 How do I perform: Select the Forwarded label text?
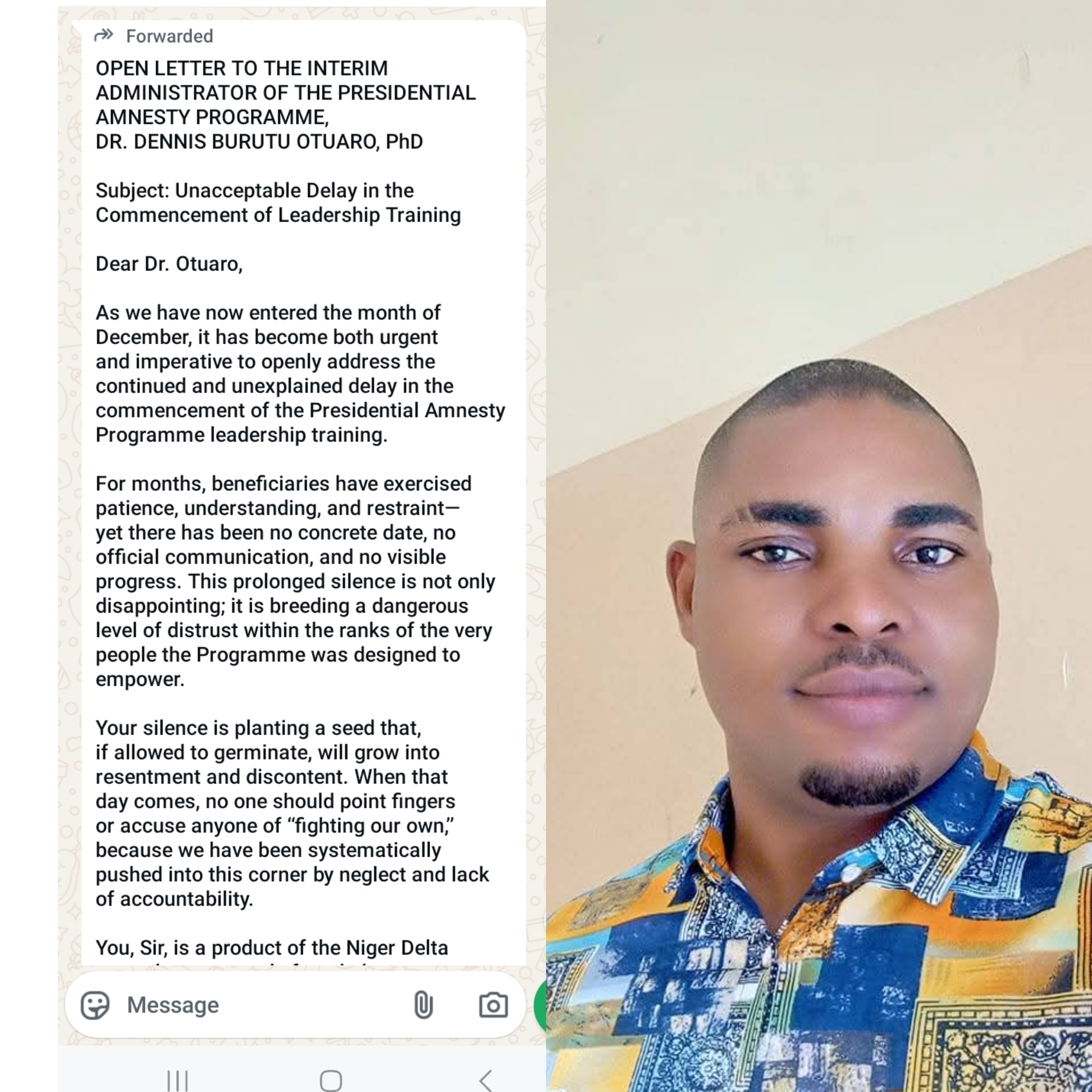click(x=169, y=36)
